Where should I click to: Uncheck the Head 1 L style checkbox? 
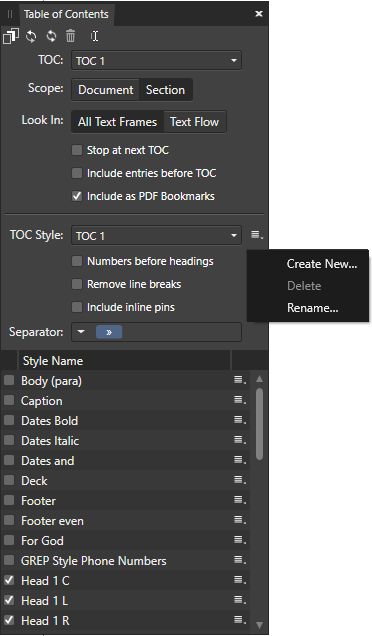(9, 600)
